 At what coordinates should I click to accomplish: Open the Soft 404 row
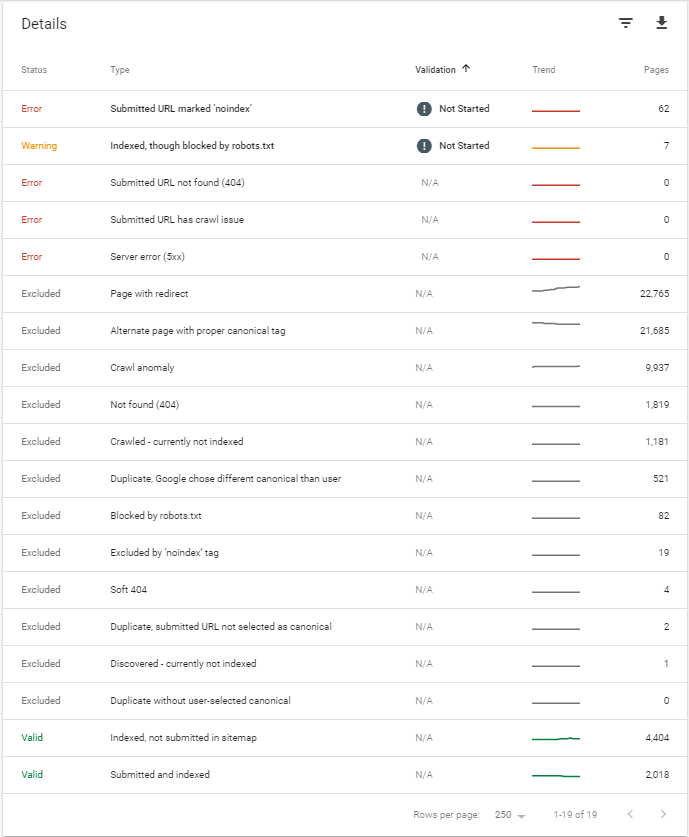click(345, 590)
